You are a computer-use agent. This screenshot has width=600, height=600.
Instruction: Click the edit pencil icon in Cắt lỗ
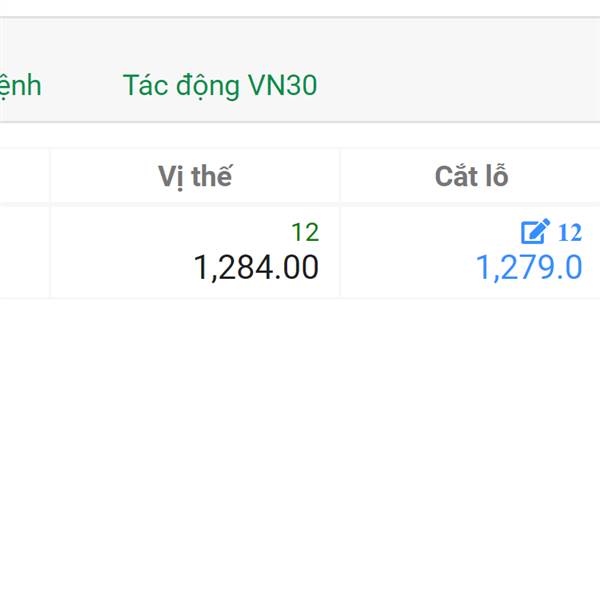tap(535, 231)
